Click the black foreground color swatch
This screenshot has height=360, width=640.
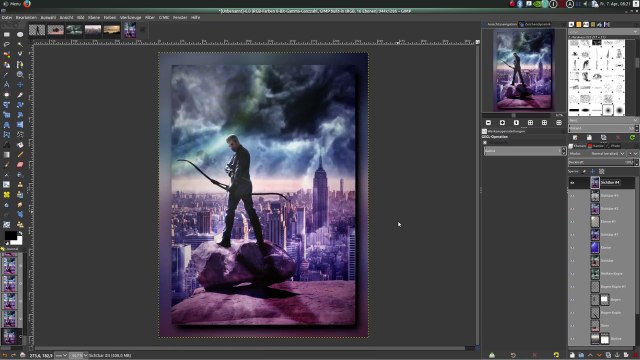[10, 235]
